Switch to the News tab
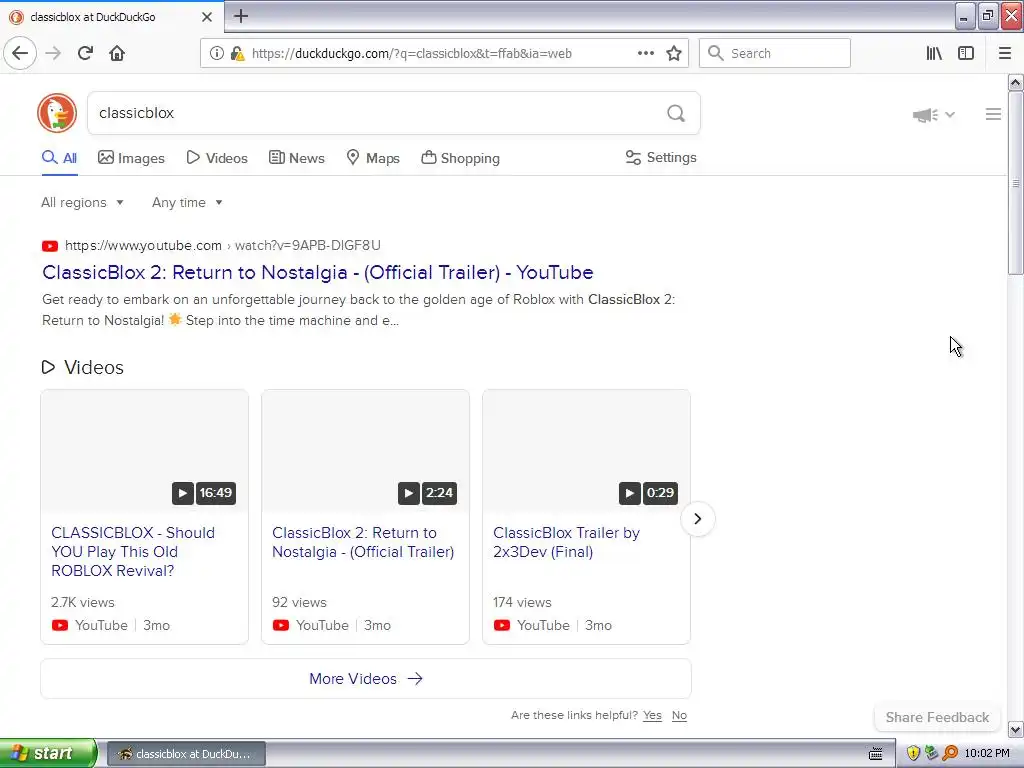1024x768 pixels. coord(296,158)
